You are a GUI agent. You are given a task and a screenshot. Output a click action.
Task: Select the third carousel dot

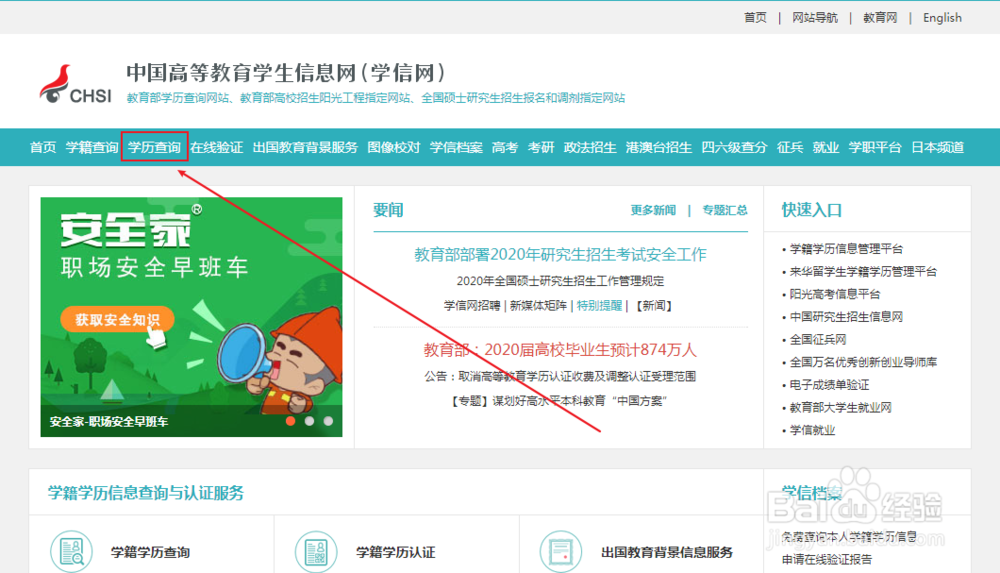coord(328,421)
